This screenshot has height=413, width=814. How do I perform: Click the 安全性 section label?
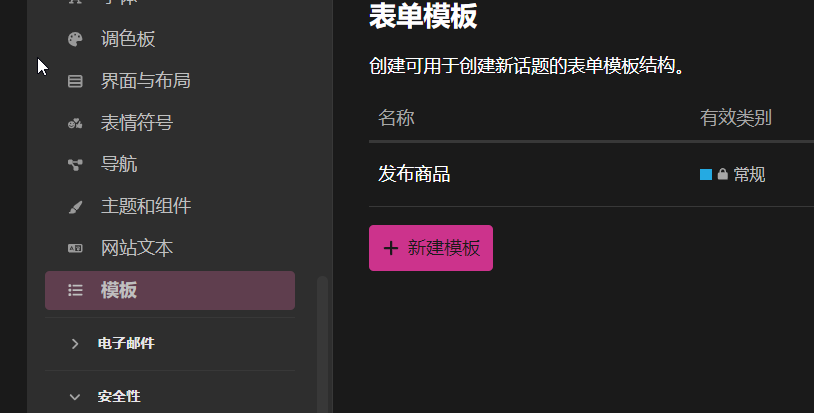point(119,396)
